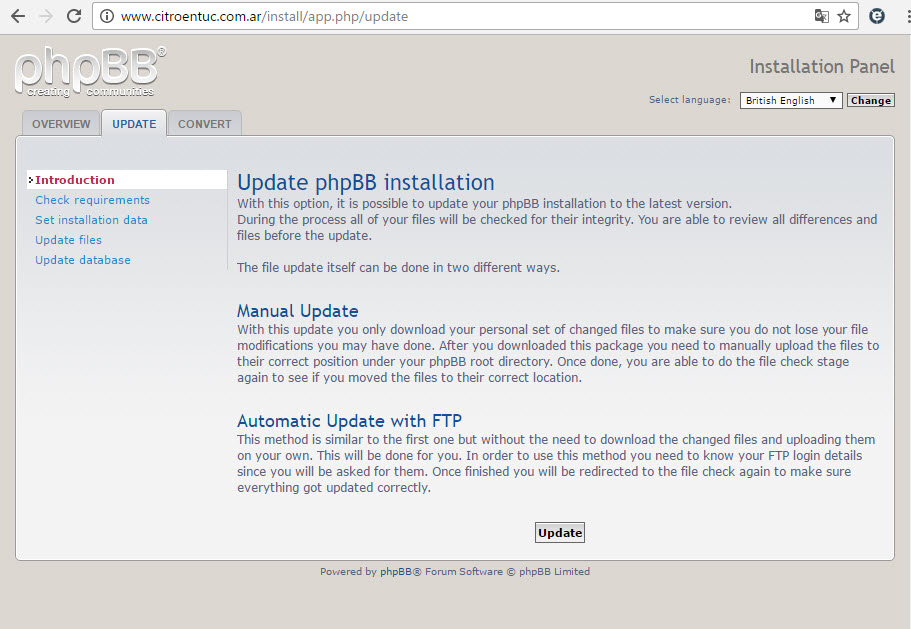Open the British English language dropdown
911x629 pixels.
point(790,100)
